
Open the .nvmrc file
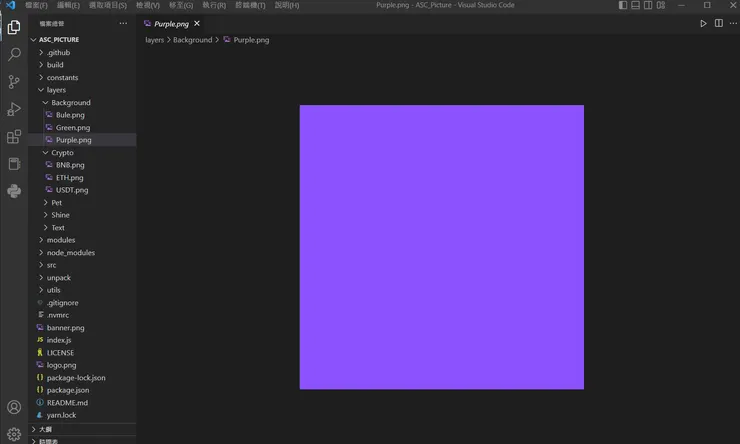tap(82, 315)
